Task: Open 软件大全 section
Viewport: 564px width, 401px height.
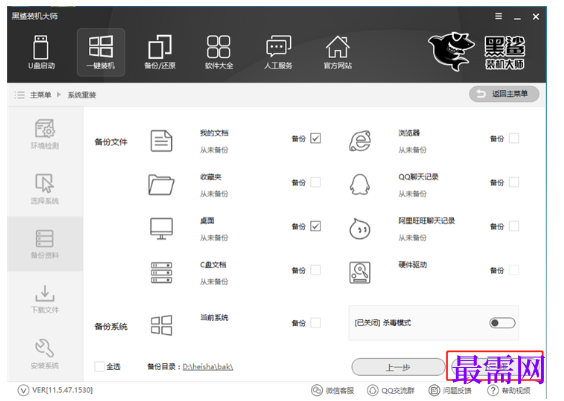Action: point(219,52)
